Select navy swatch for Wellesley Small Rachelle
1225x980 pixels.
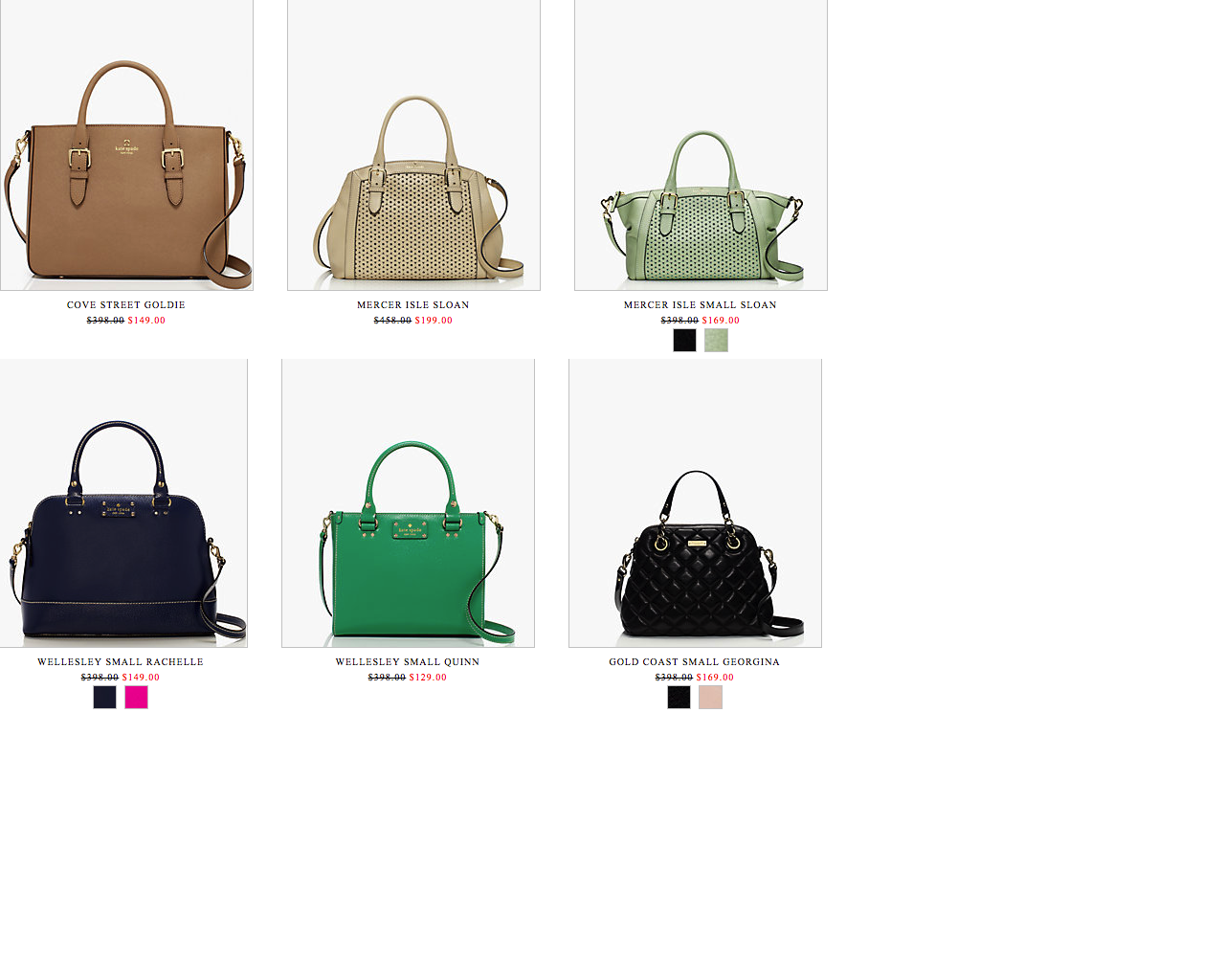pos(104,697)
